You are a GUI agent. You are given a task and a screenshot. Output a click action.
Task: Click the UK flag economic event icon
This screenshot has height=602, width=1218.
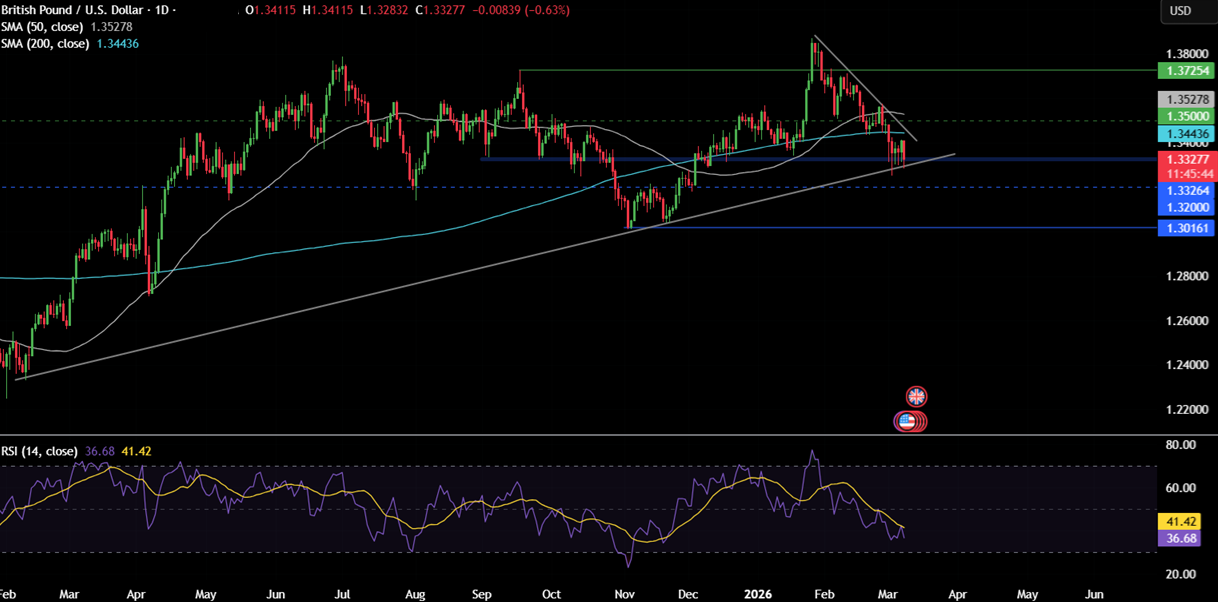(x=916, y=396)
